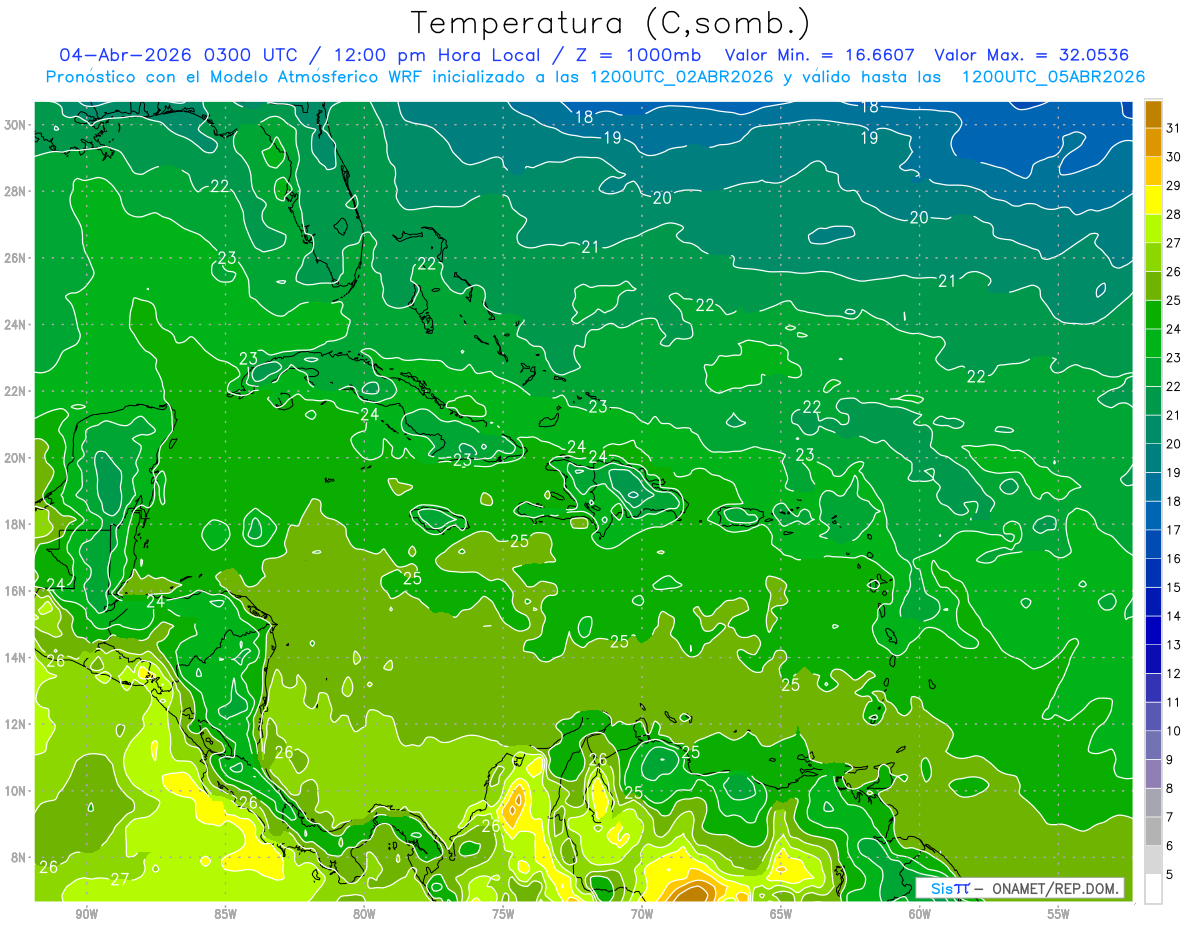Pick the white swatch at the legend bottom

click(1153, 888)
